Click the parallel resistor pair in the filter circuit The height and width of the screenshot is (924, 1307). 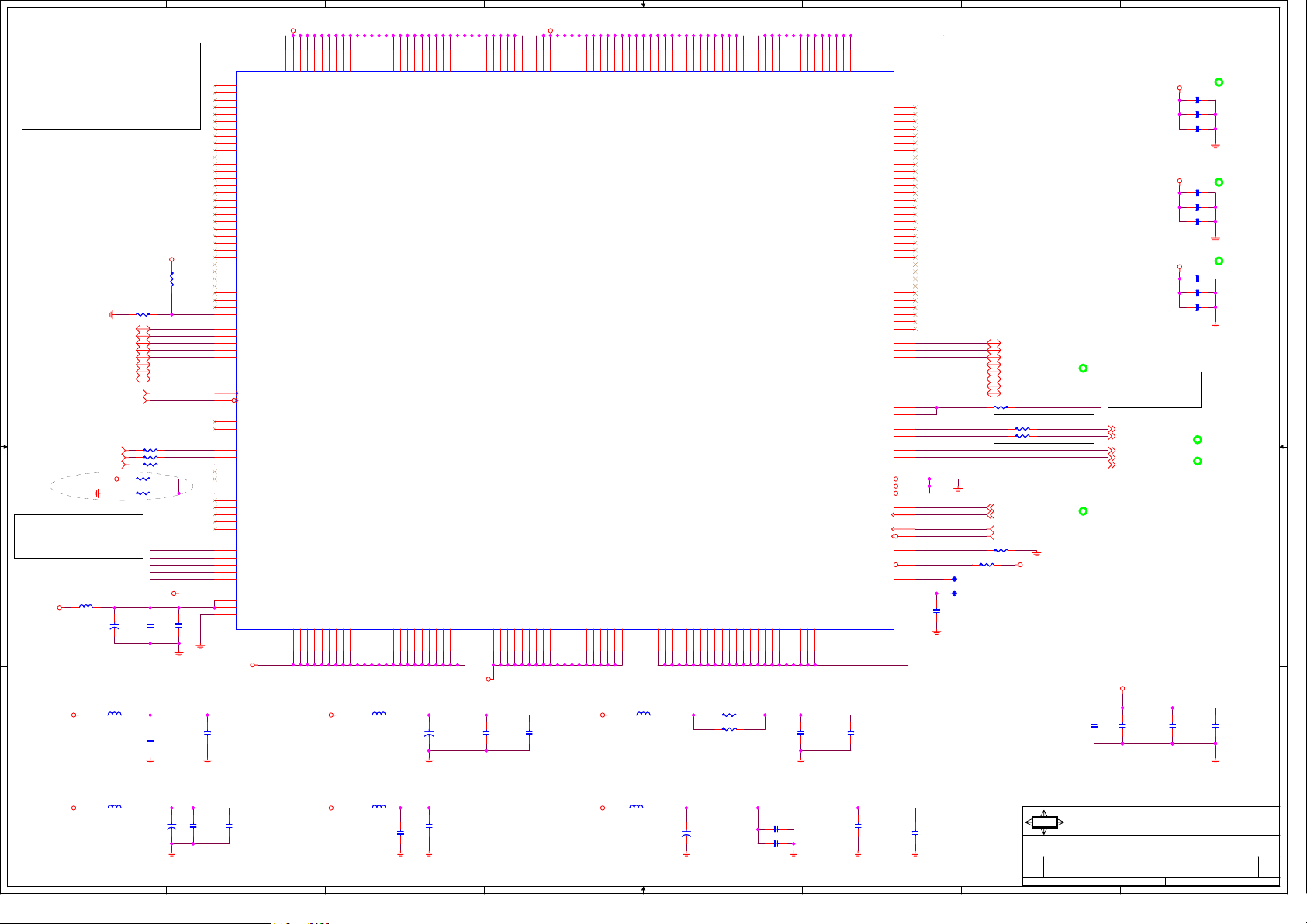click(x=729, y=722)
